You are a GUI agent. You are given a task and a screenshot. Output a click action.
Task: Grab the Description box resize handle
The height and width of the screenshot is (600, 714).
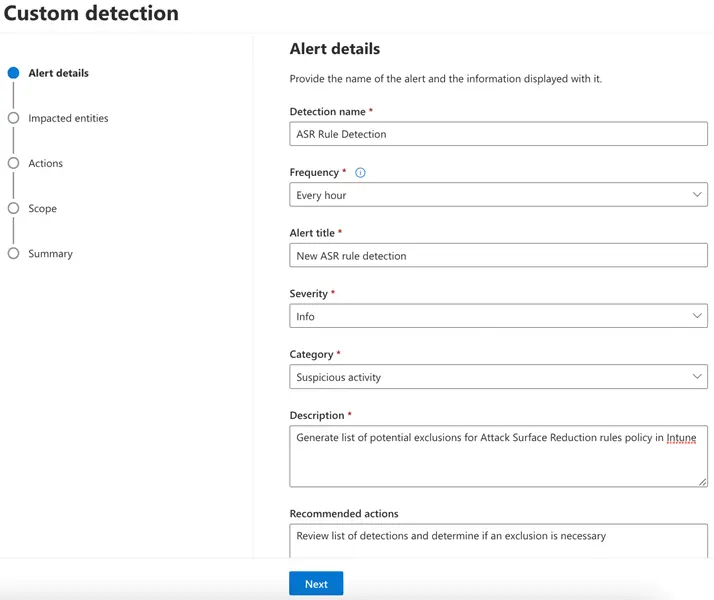coord(702,482)
